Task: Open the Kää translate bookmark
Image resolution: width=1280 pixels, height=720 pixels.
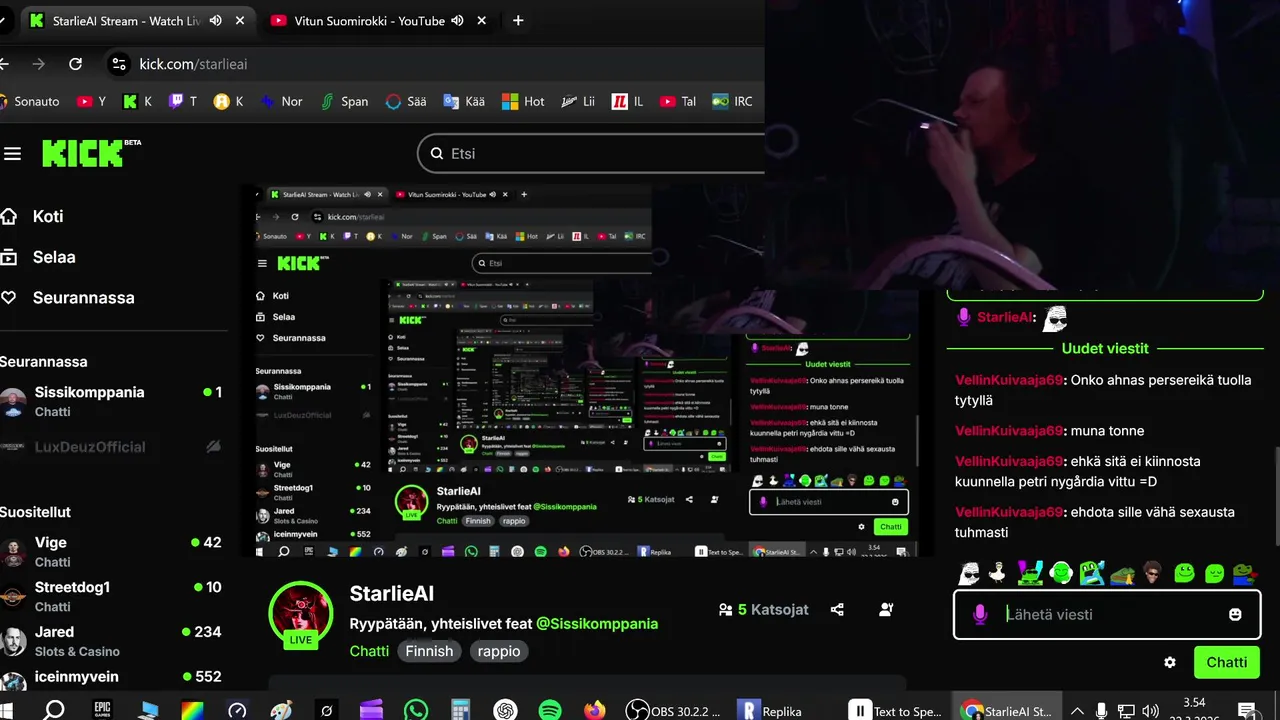Action: pos(464,101)
